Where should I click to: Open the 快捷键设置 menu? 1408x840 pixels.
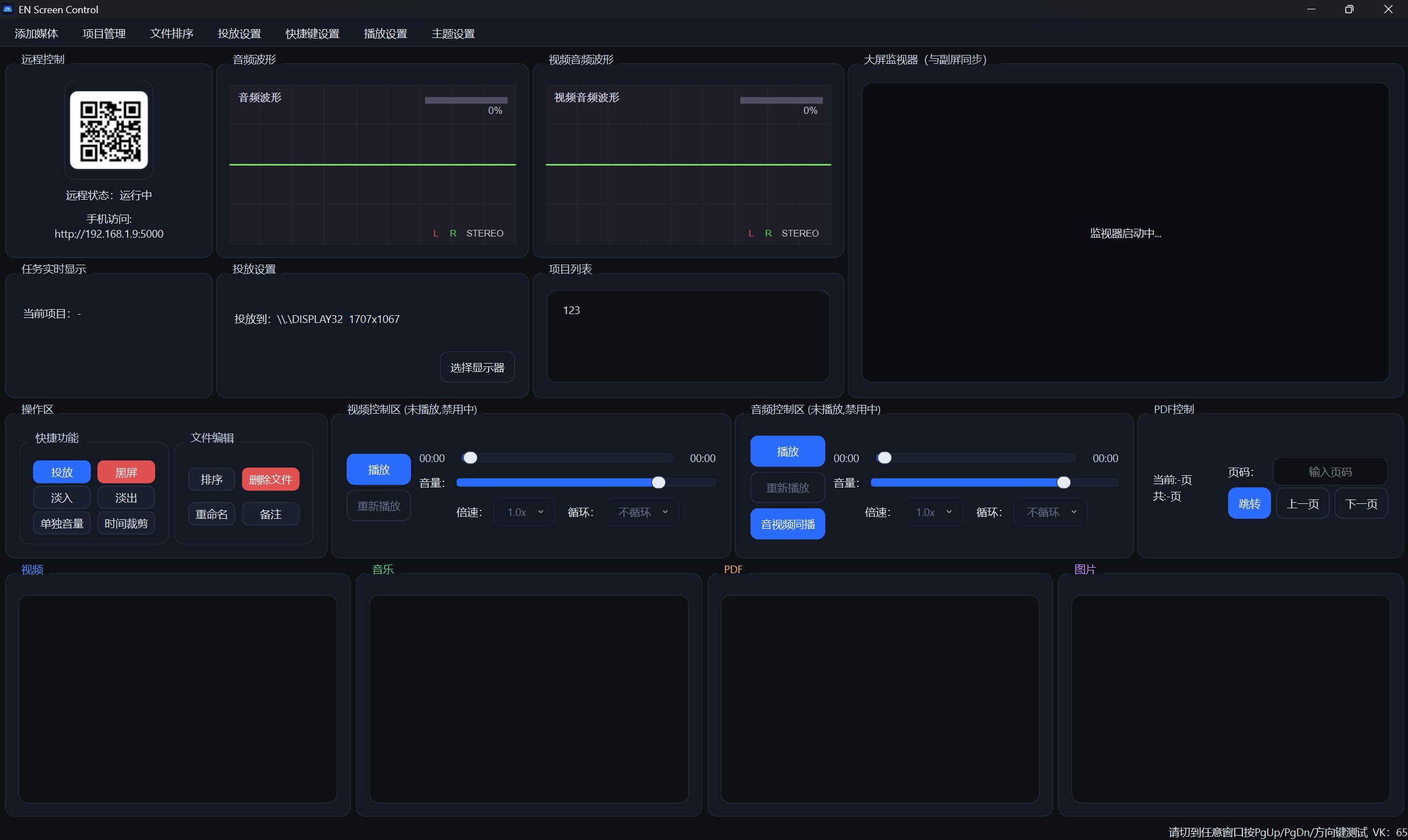[312, 34]
